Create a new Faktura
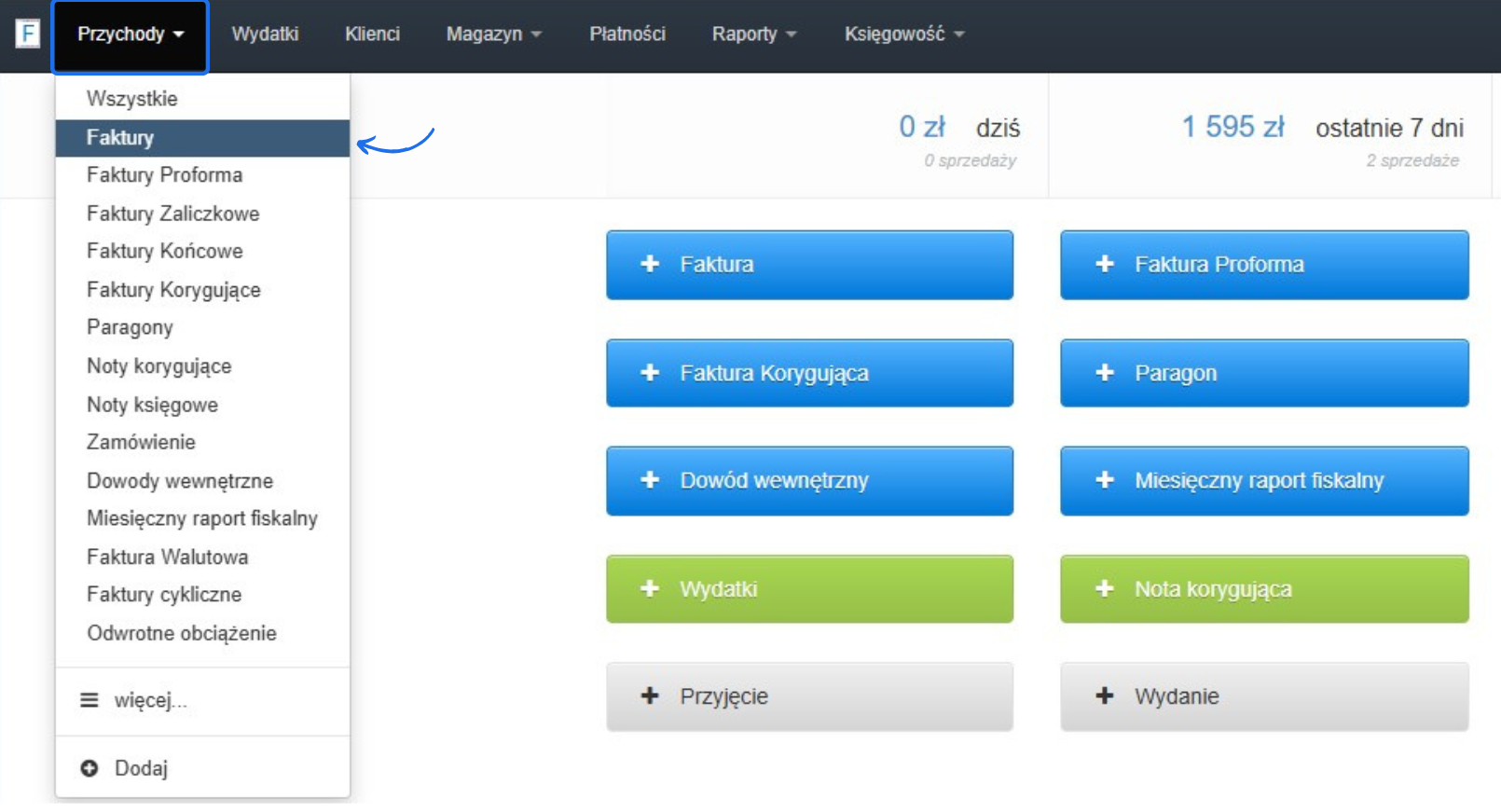 (x=809, y=265)
